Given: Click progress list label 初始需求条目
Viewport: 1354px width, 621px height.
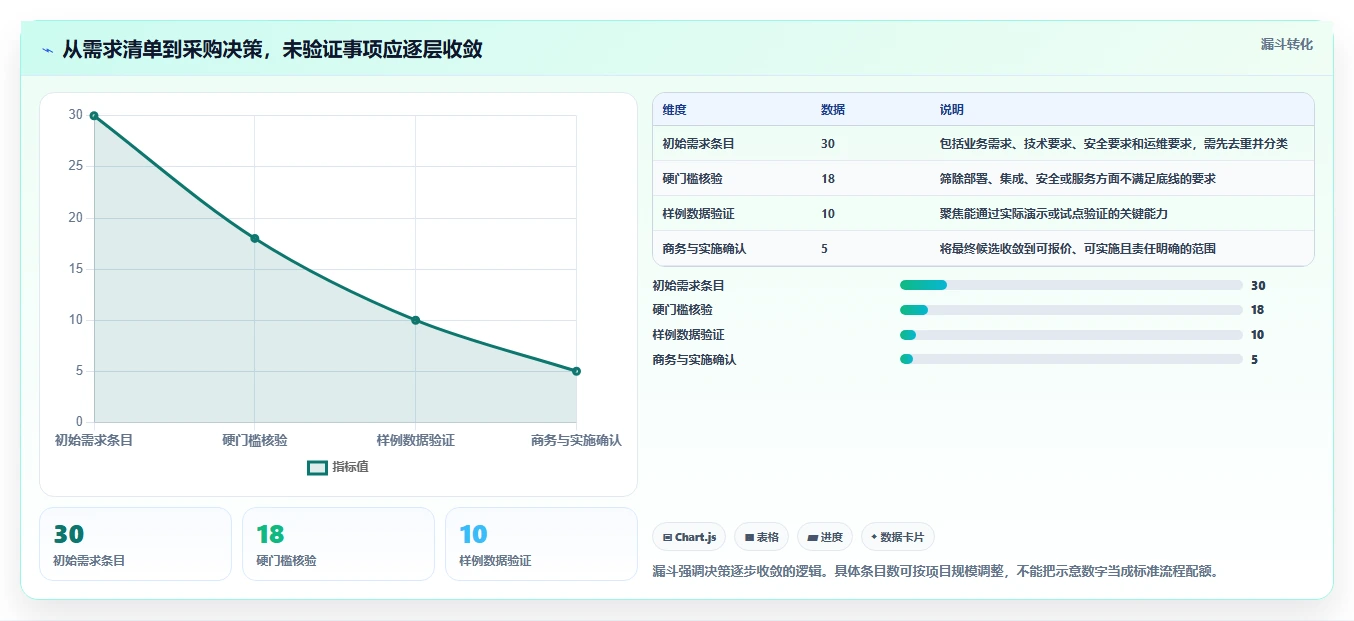Looking at the screenshot, I should [x=689, y=285].
